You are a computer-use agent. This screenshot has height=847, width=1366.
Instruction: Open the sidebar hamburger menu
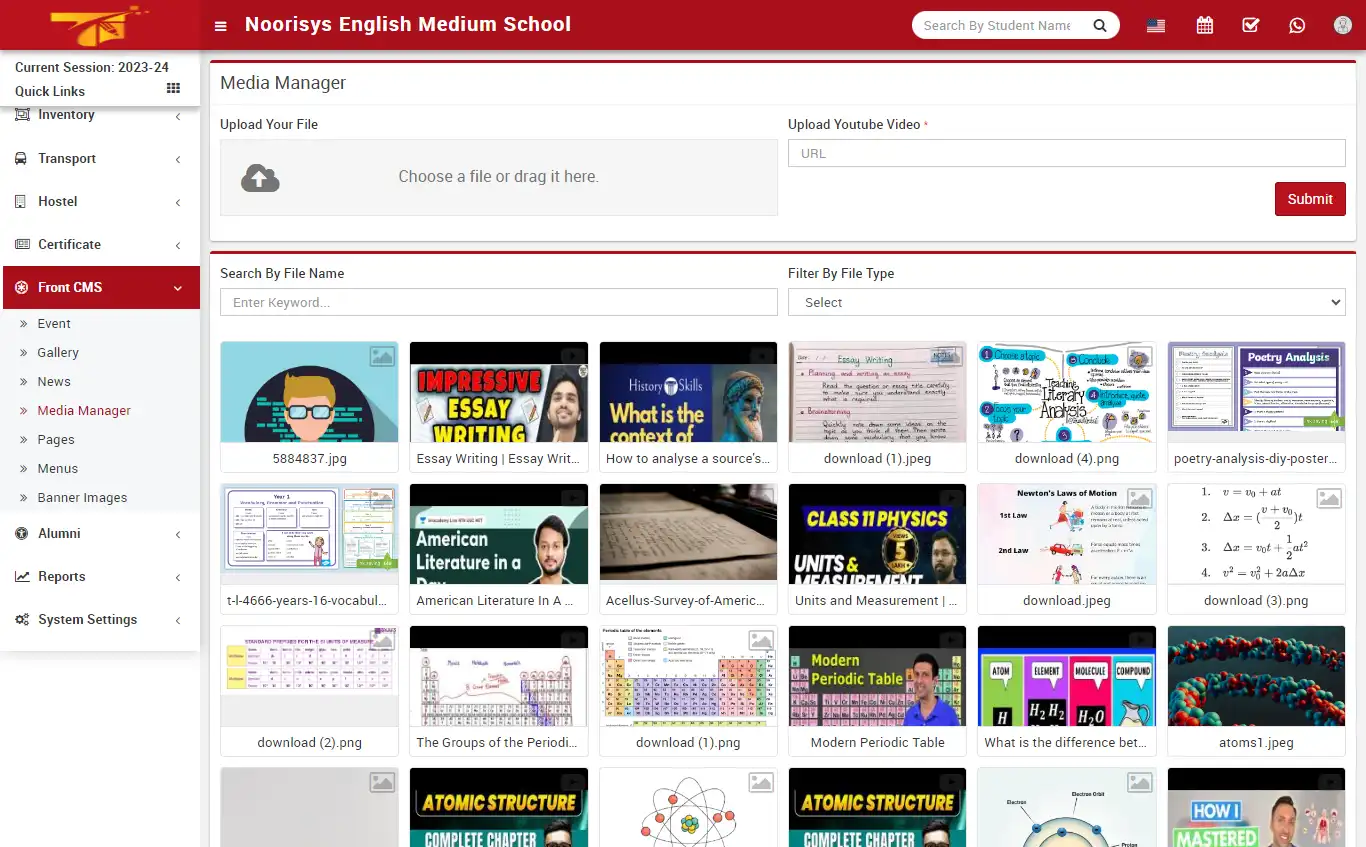pos(220,25)
